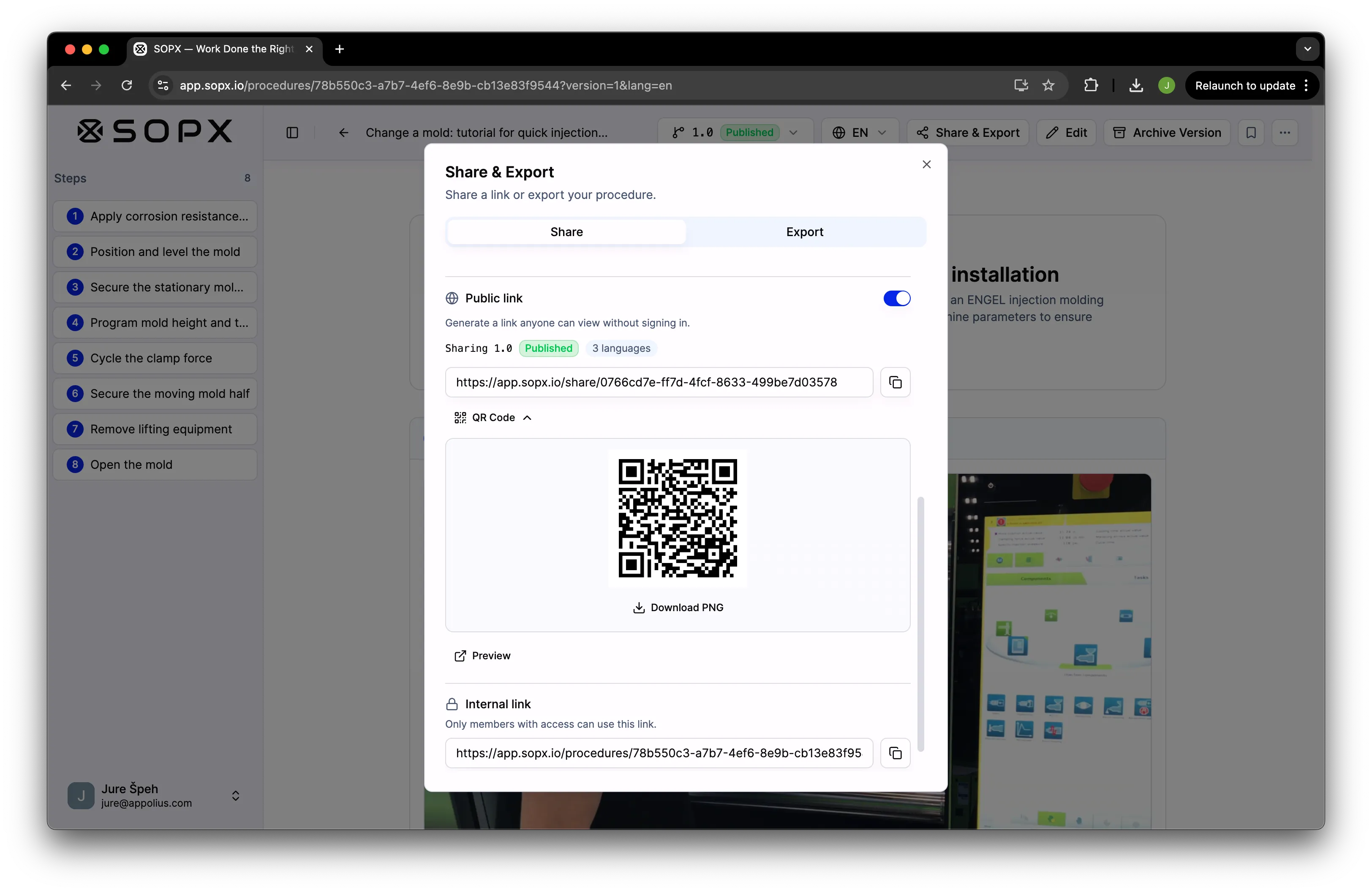
Task: Download the QR code as PNG
Action: coord(678,607)
